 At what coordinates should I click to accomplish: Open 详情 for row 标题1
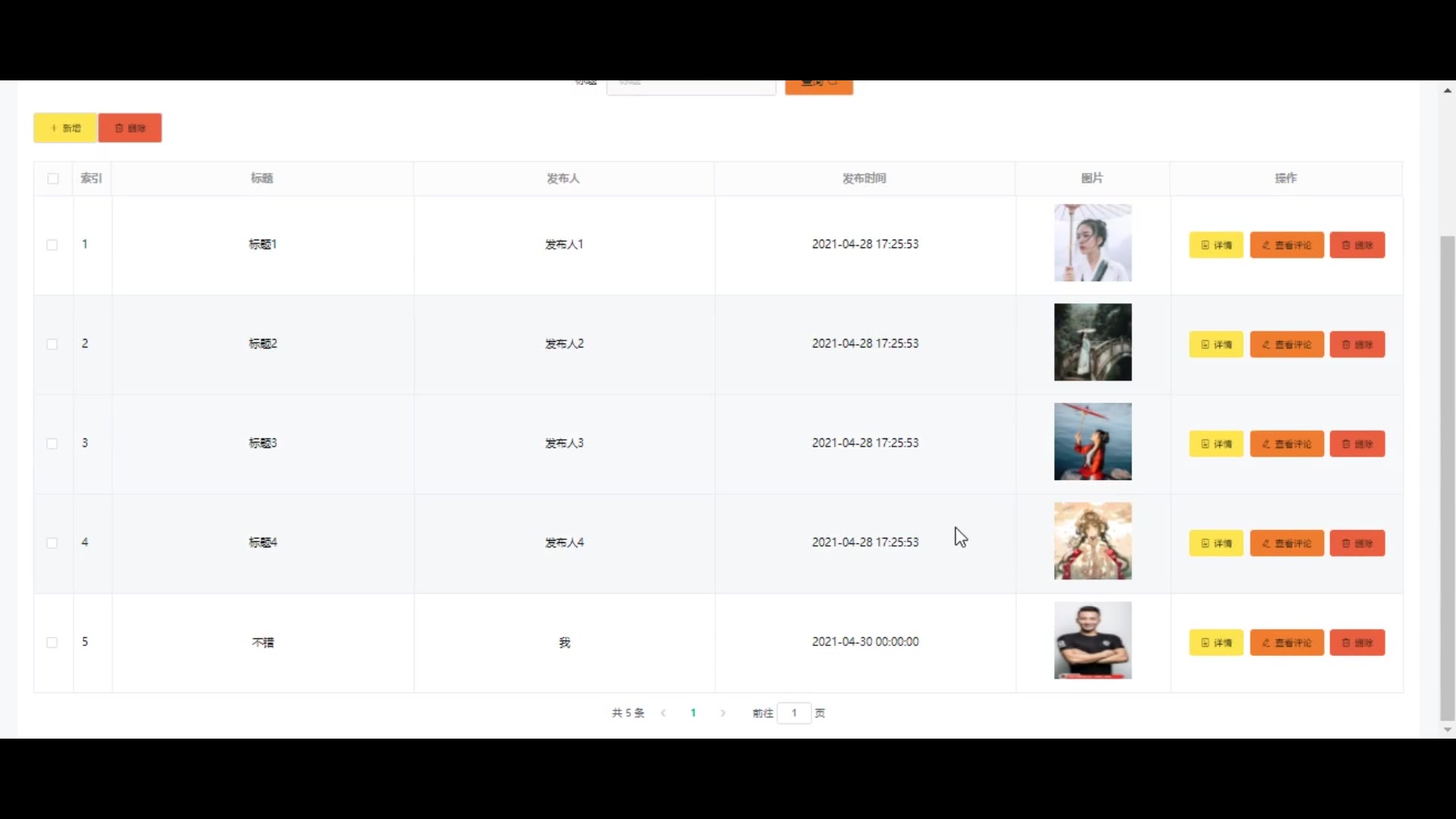click(1216, 245)
